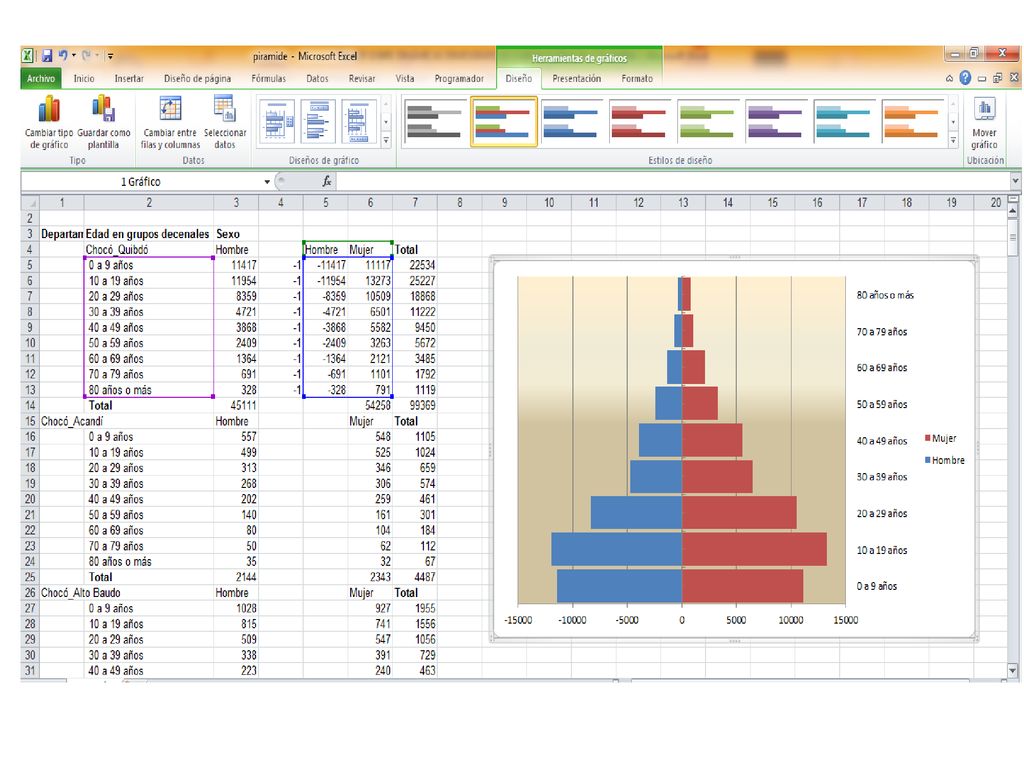Switch to the Programador tab
The height and width of the screenshot is (768, 1024).
pos(459,78)
